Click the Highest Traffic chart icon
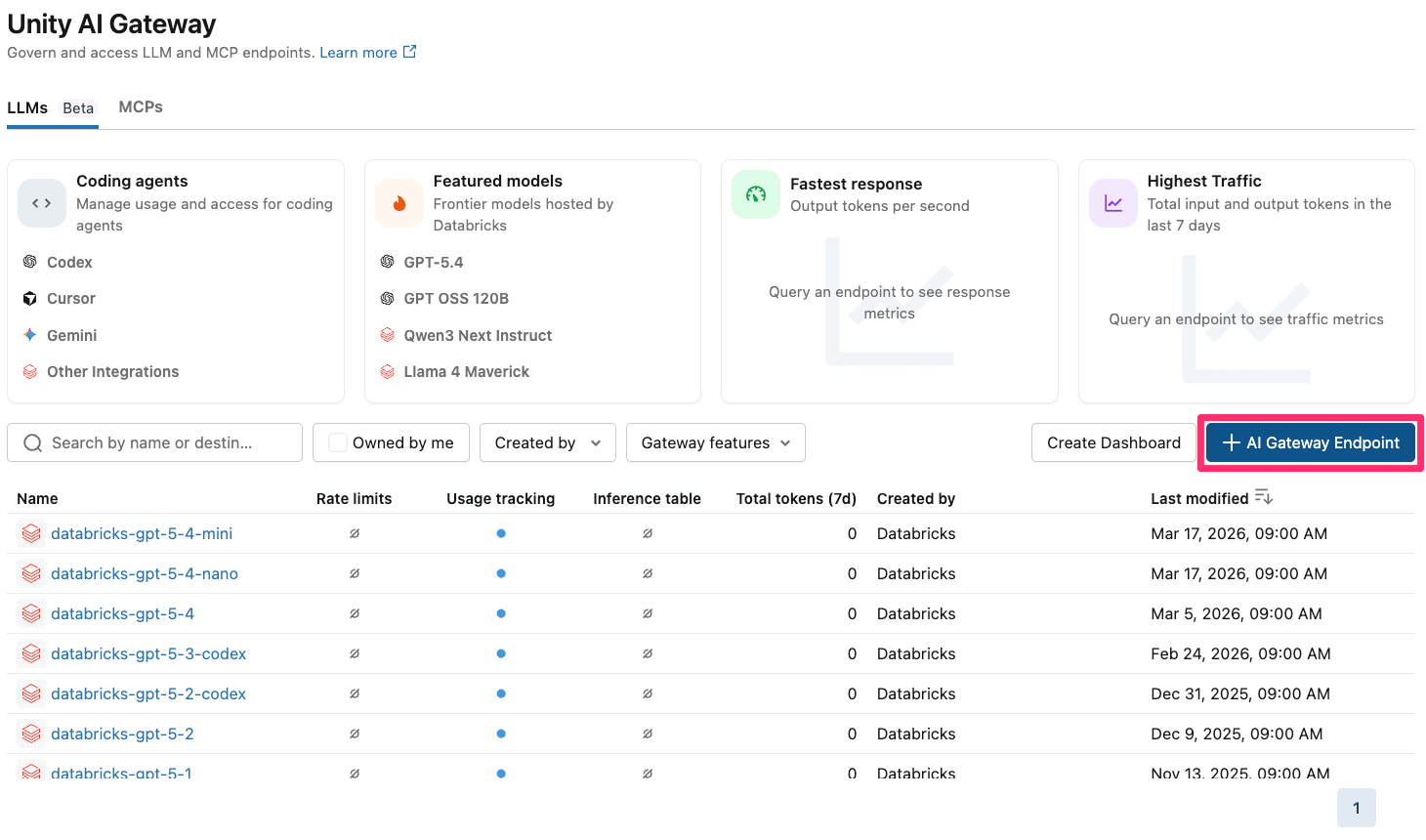Image resolution: width=1426 pixels, height=840 pixels. [1112, 203]
